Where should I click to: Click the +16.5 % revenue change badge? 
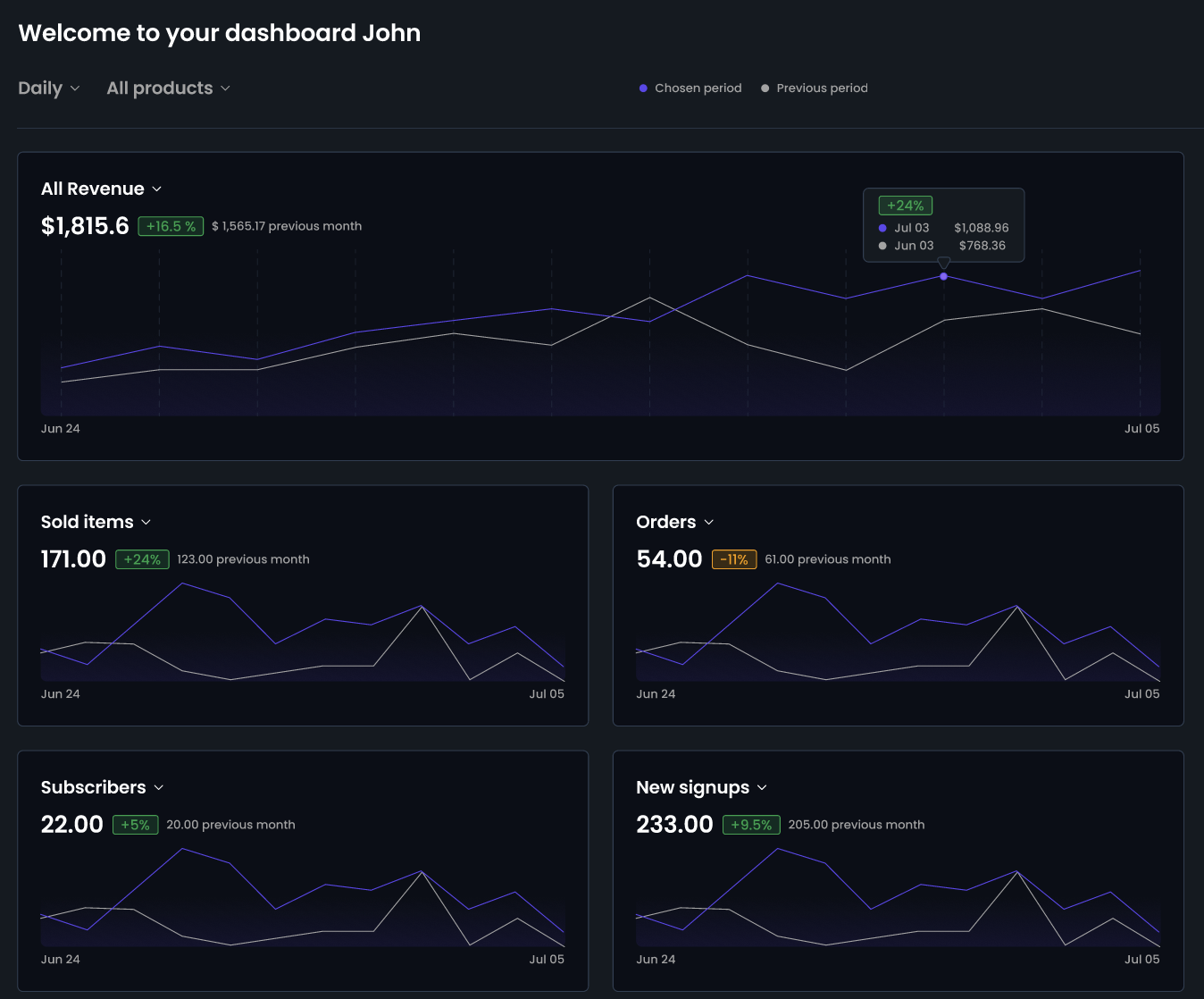coord(171,226)
